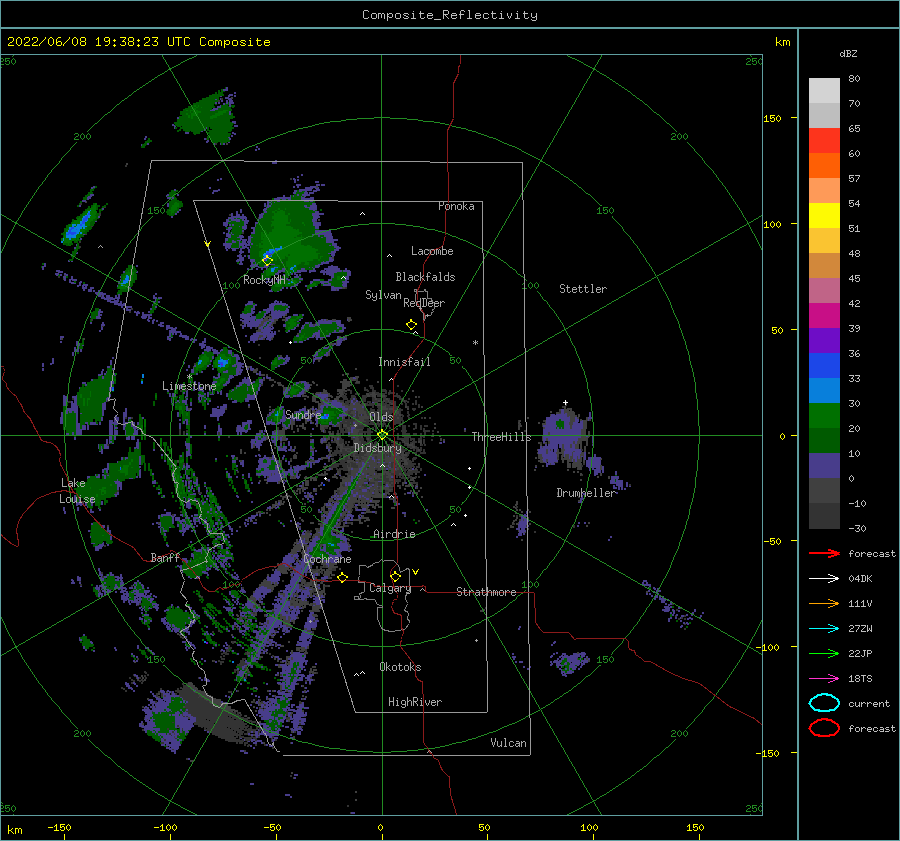
Task: Click yellow diamond marker inside Calgary outline
Action: 395,576
